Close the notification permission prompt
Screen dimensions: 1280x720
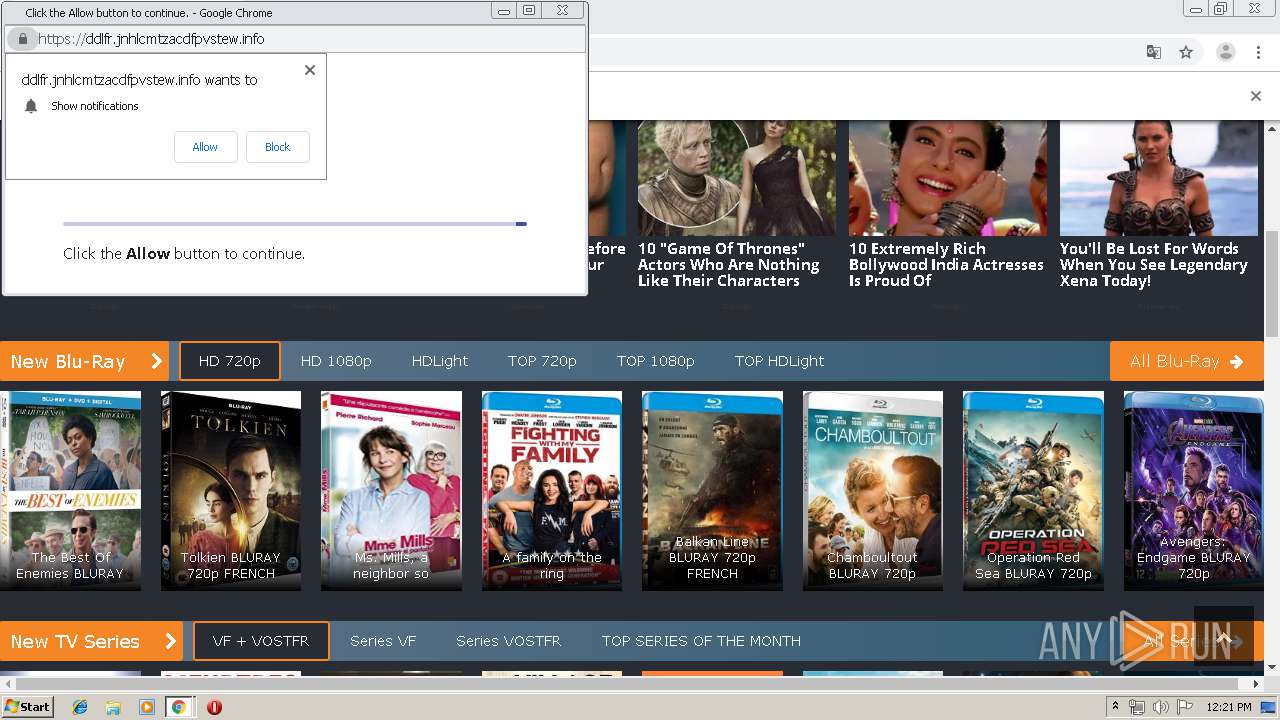[x=310, y=70]
